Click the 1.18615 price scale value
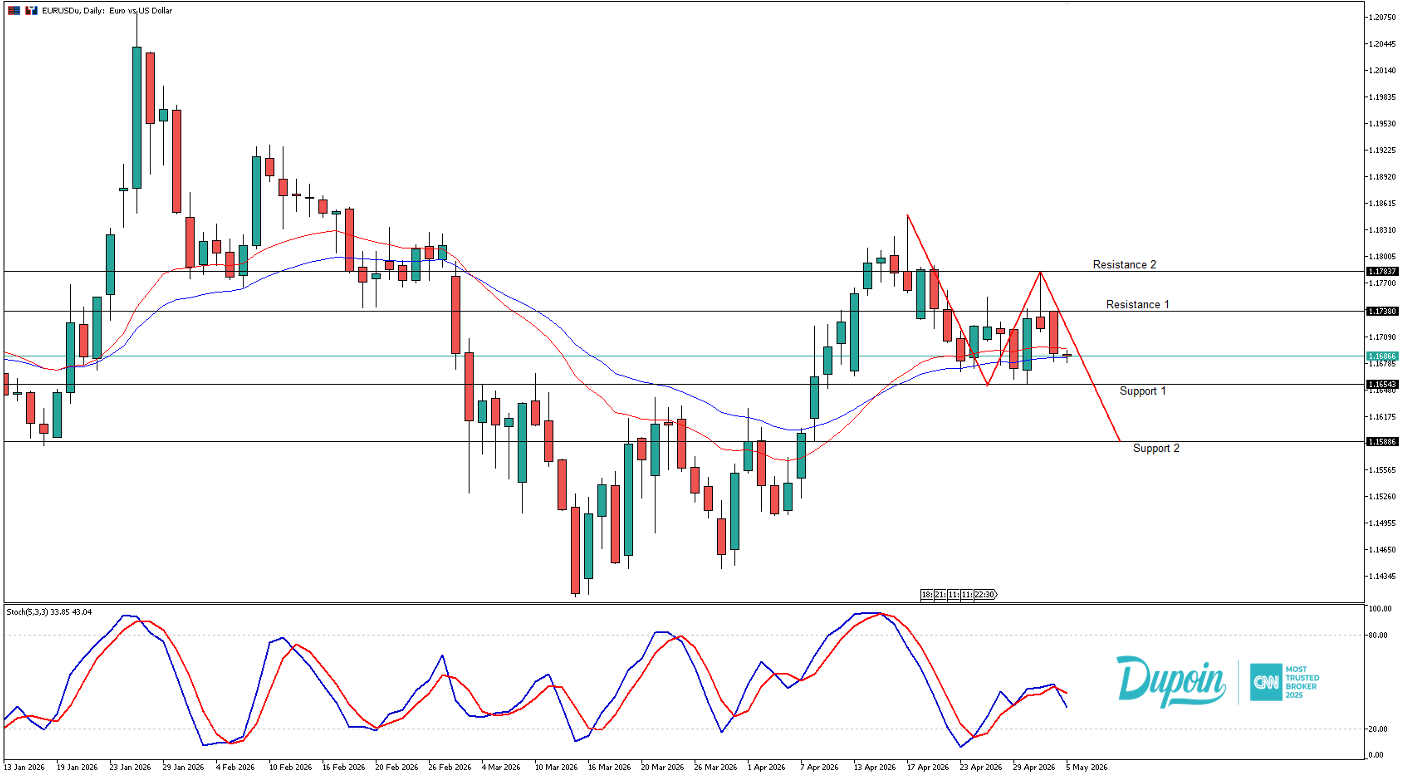Screen dimensions: 1405x780 pos(1383,204)
